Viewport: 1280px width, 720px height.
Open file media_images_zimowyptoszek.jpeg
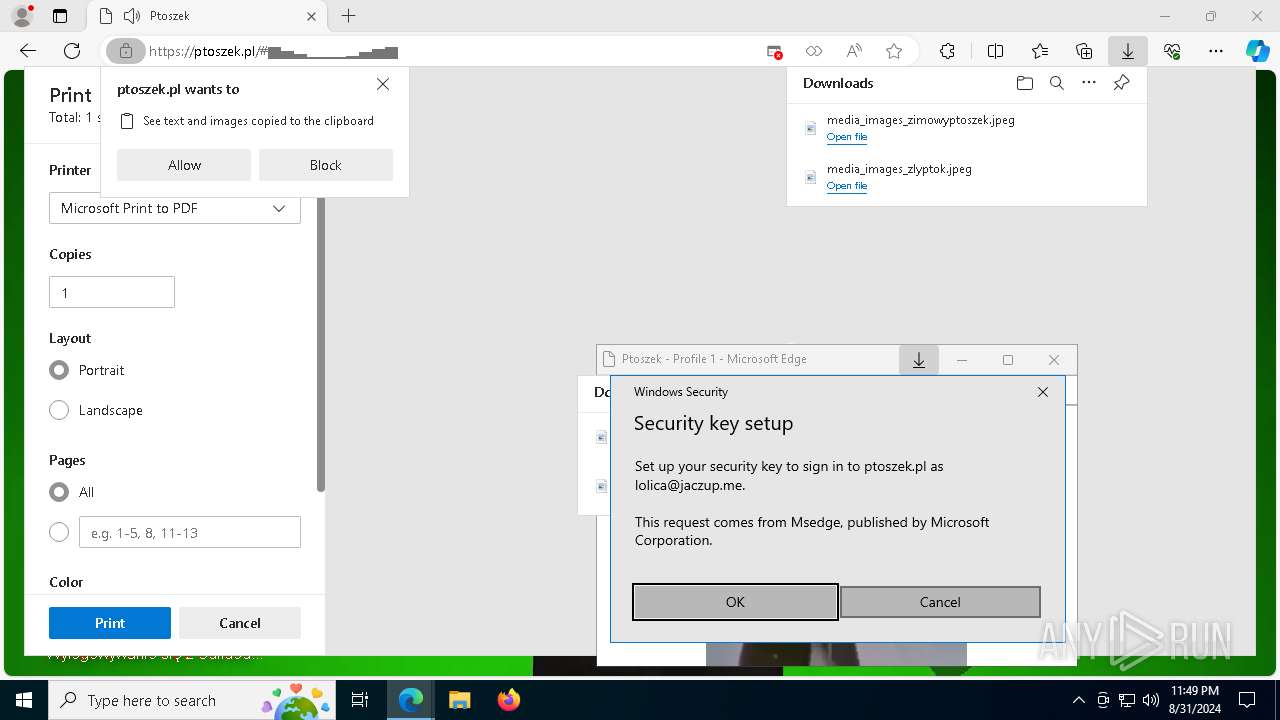(x=847, y=137)
